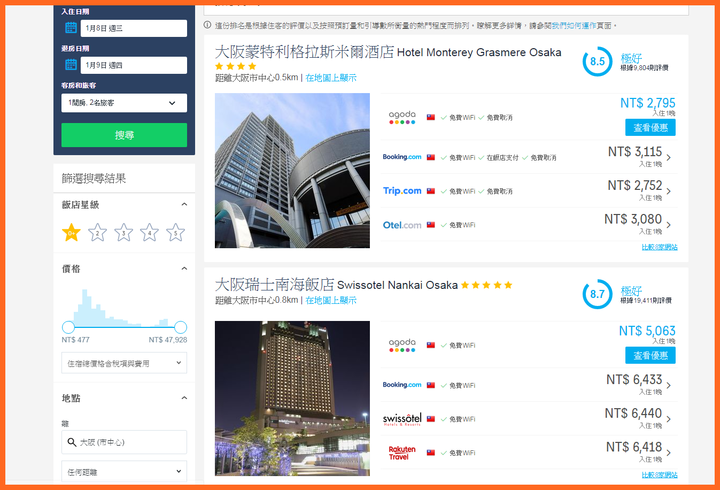720x490 pixels.
Task: Click the NT$ 2,795 agoda price
Action: [x=647, y=103]
